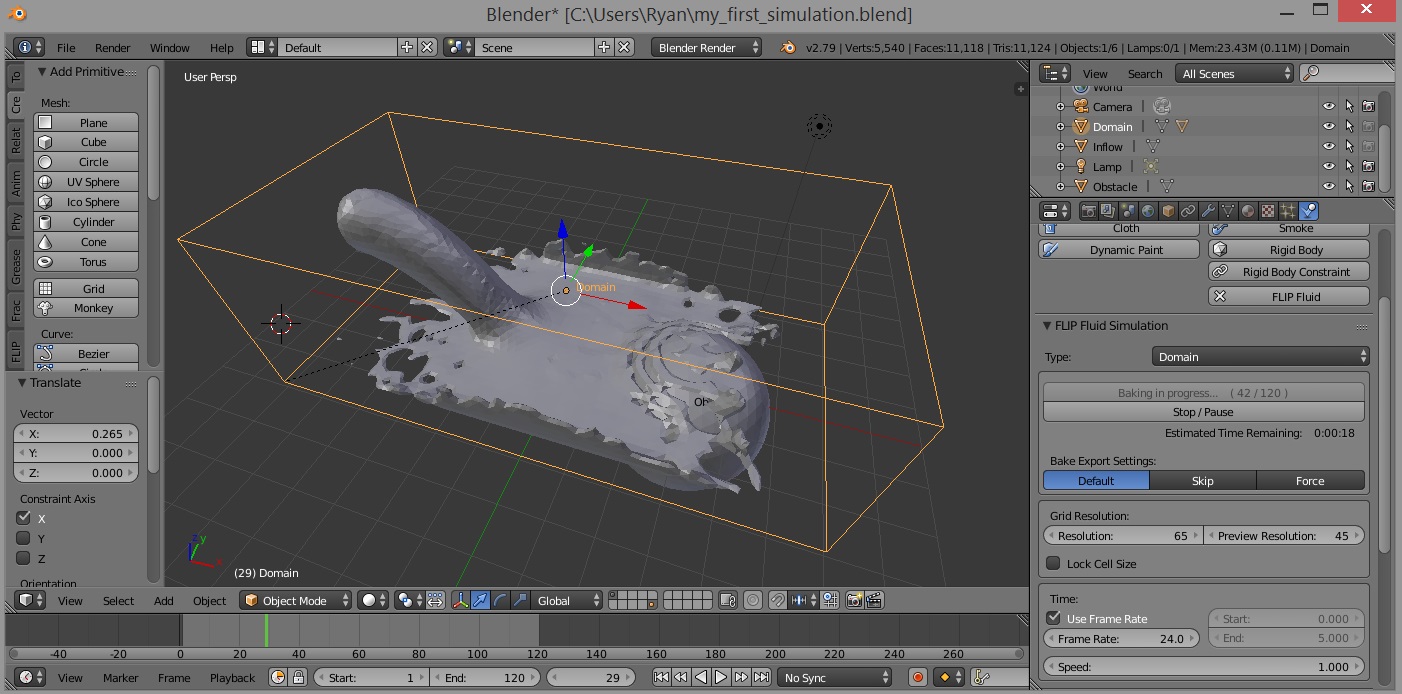1402x694 pixels.
Task: Open the Modifiers wrench properties tab
Action: click(x=1208, y=211)
